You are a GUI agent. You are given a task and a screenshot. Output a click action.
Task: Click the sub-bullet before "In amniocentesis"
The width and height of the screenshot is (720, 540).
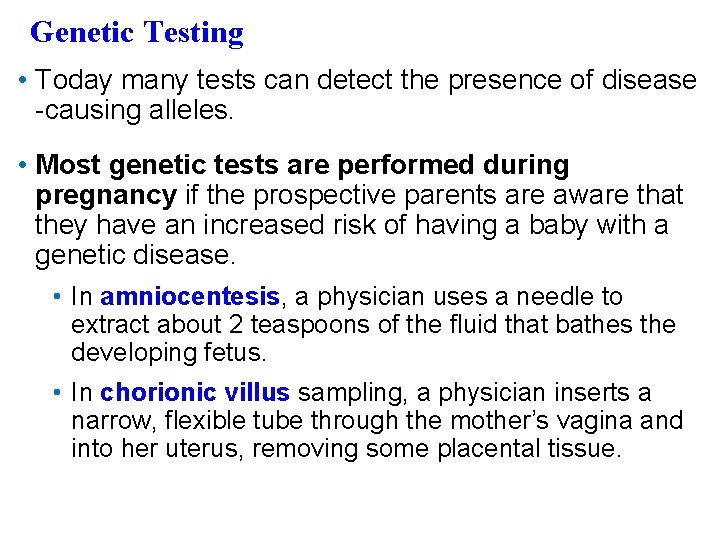click(x=61, y=297)
